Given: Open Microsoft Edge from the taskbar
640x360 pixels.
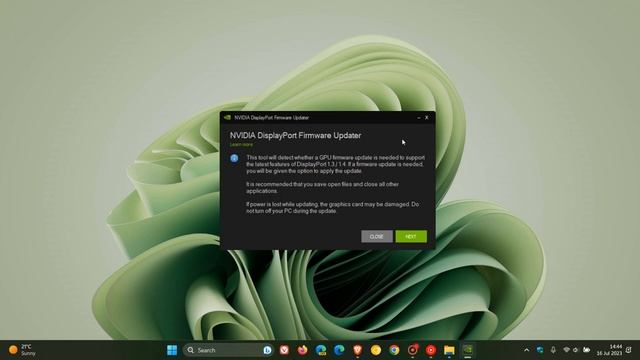Looking at the screenshot, I should (x=339, y=350).
